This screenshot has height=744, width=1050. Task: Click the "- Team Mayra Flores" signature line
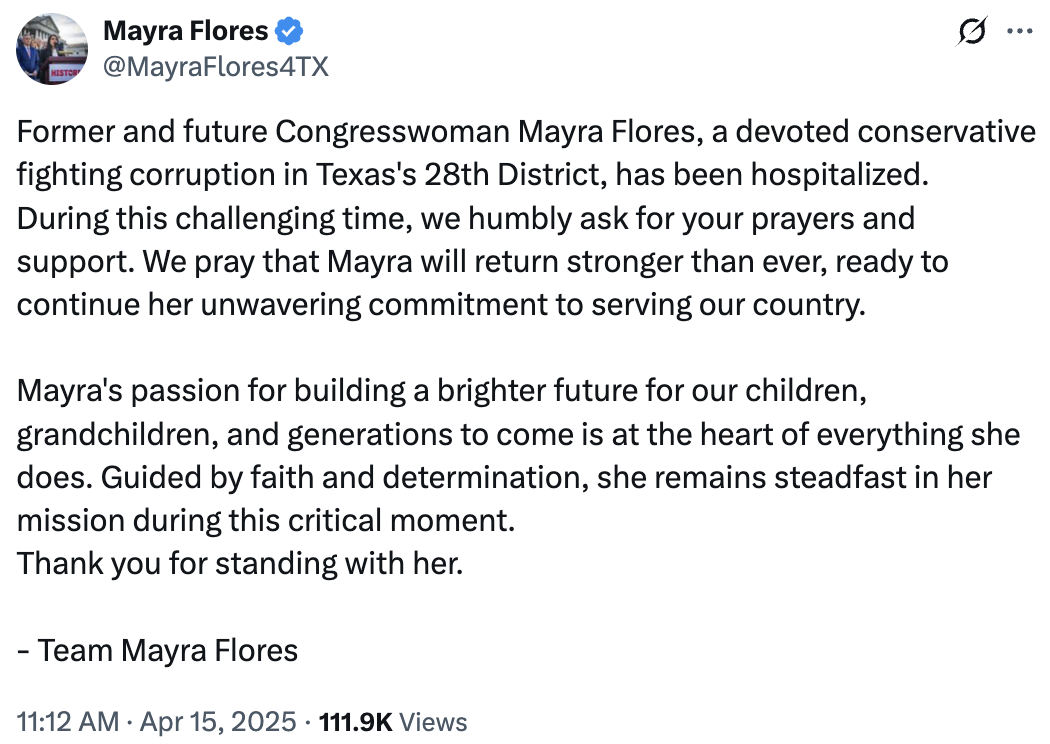(157, 650)
